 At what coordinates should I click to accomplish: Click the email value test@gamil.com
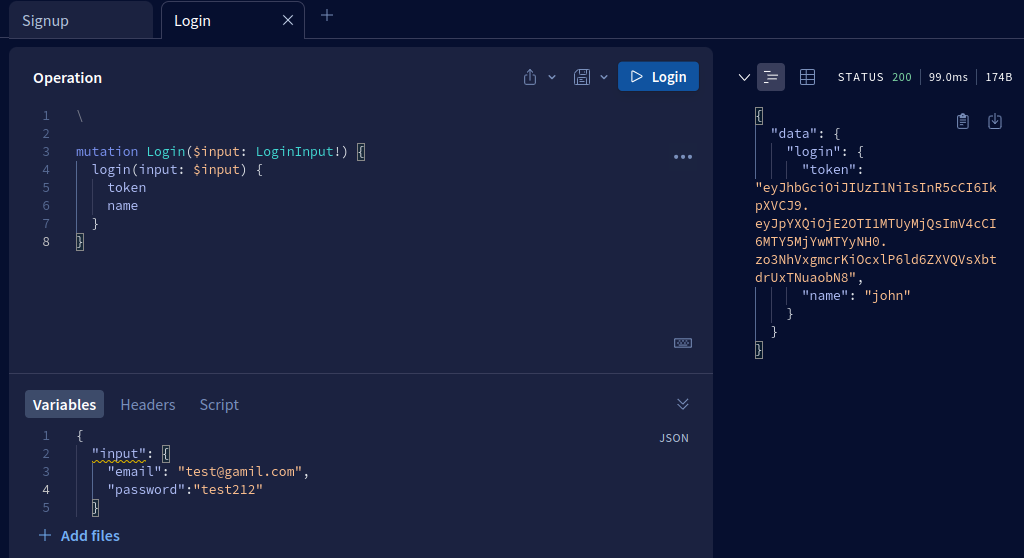pos(240,471)
